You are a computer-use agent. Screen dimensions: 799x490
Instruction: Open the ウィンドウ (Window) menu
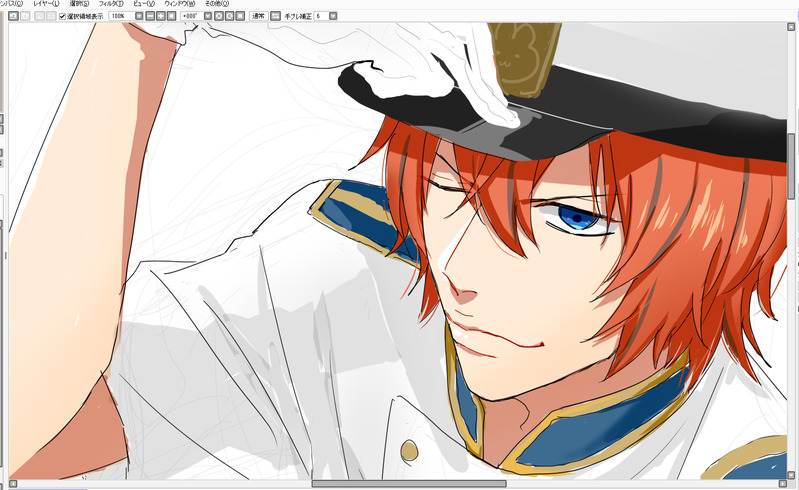[179, 4]
